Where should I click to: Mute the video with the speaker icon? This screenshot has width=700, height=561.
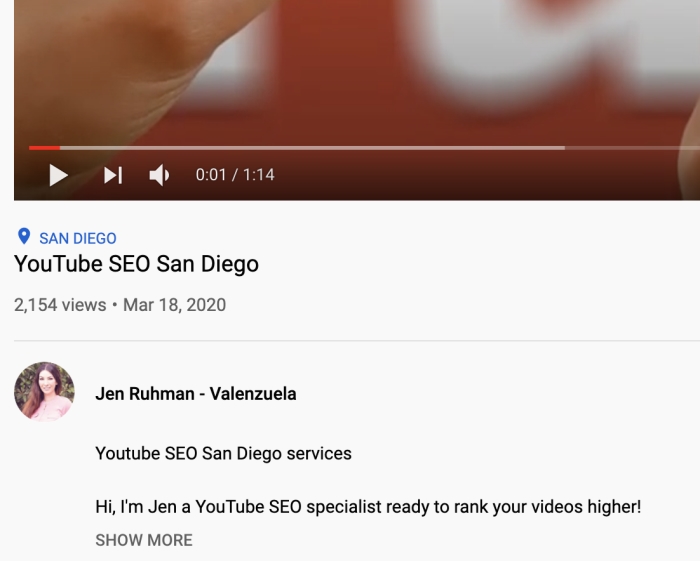click(x=159, y=175)
